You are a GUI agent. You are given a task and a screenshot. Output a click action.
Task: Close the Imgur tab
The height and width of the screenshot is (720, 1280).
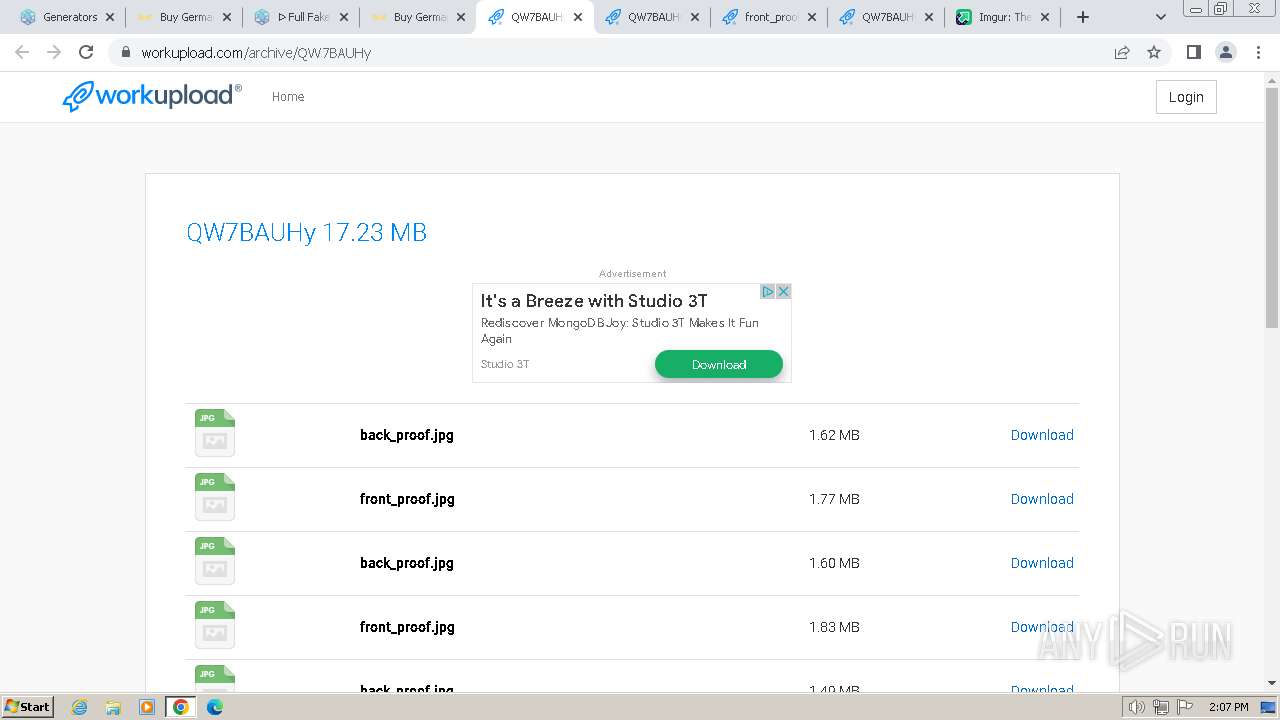(1045, 17)
